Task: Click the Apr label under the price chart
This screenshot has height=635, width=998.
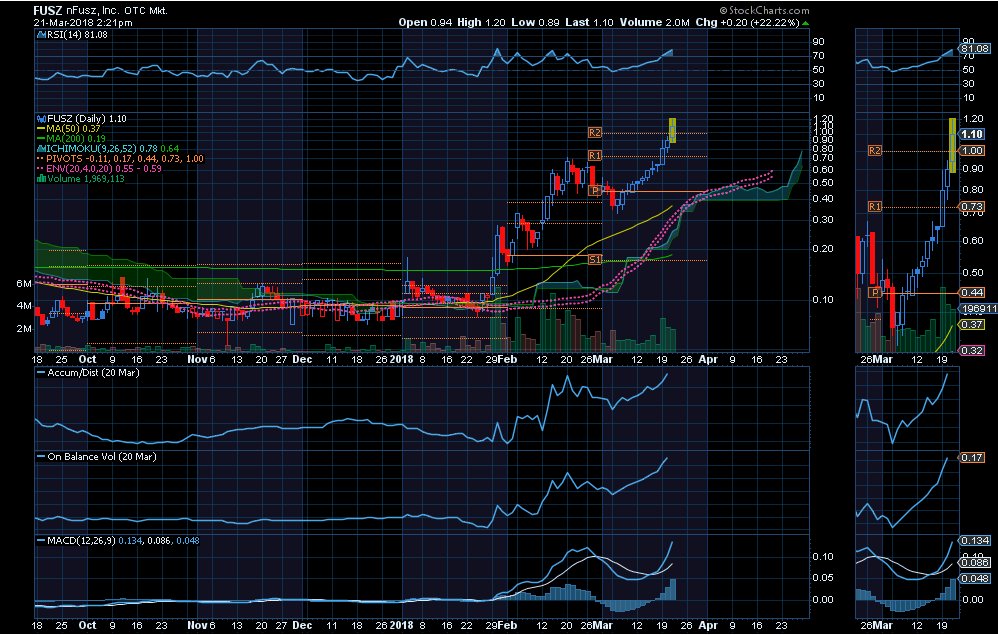Action: 708,359
